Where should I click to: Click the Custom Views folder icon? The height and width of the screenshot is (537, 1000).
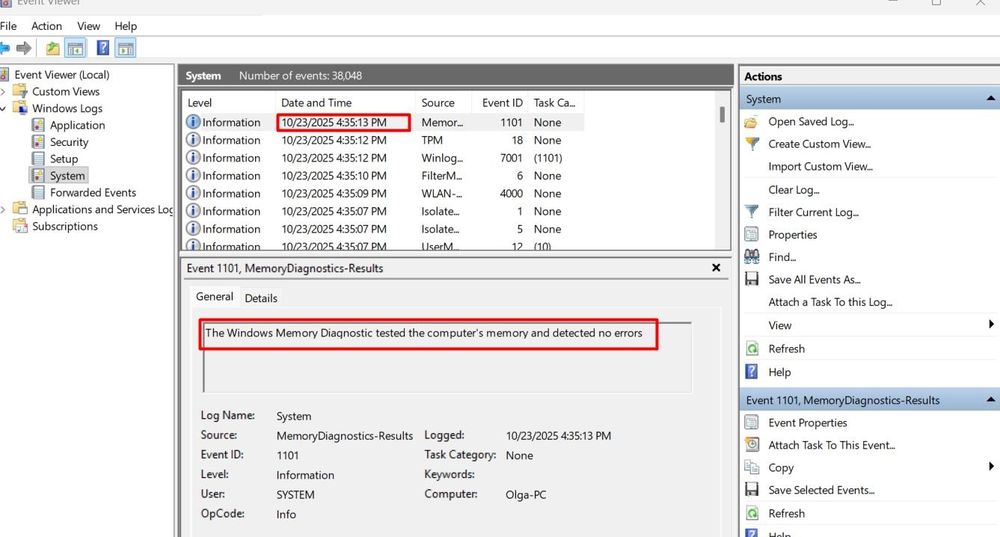(20, 91)
